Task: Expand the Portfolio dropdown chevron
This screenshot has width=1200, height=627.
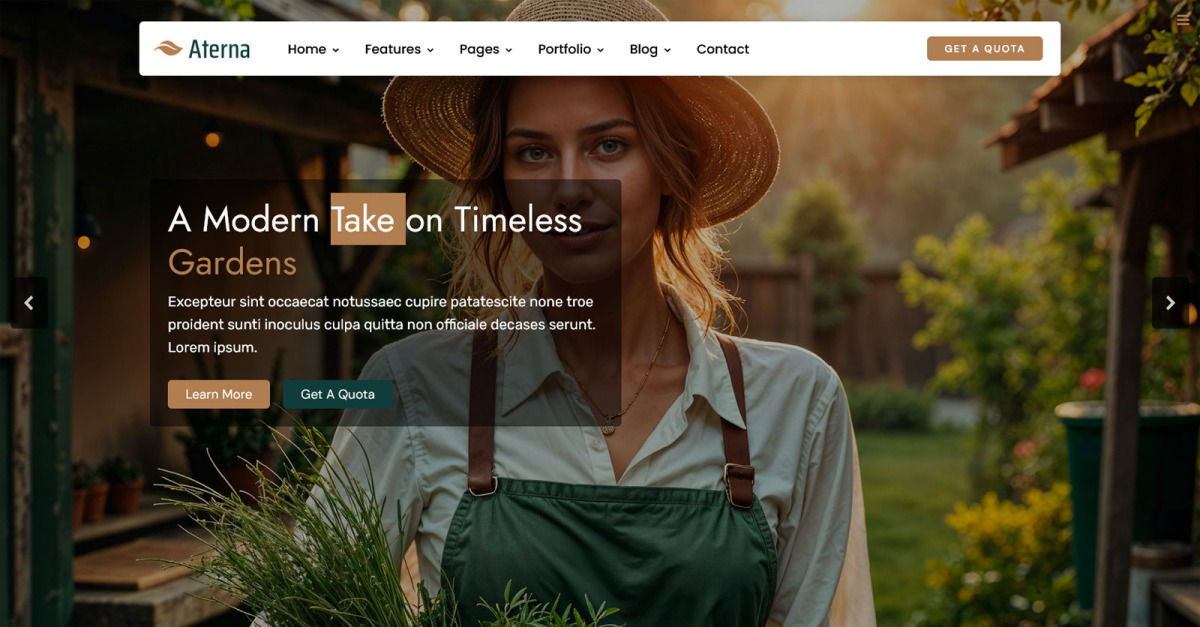Action: (600, 50)
